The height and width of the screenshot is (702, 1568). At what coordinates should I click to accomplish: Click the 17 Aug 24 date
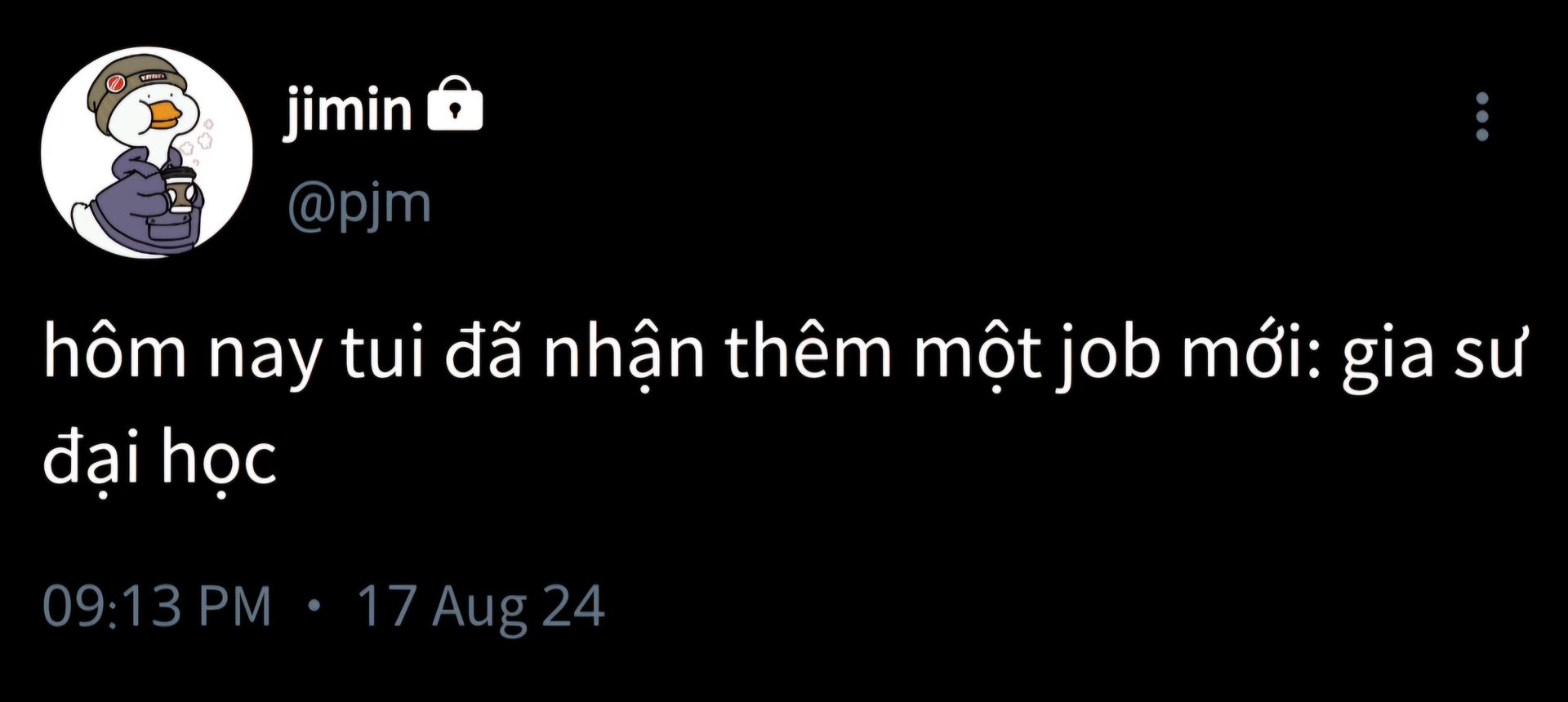[482, 606]
